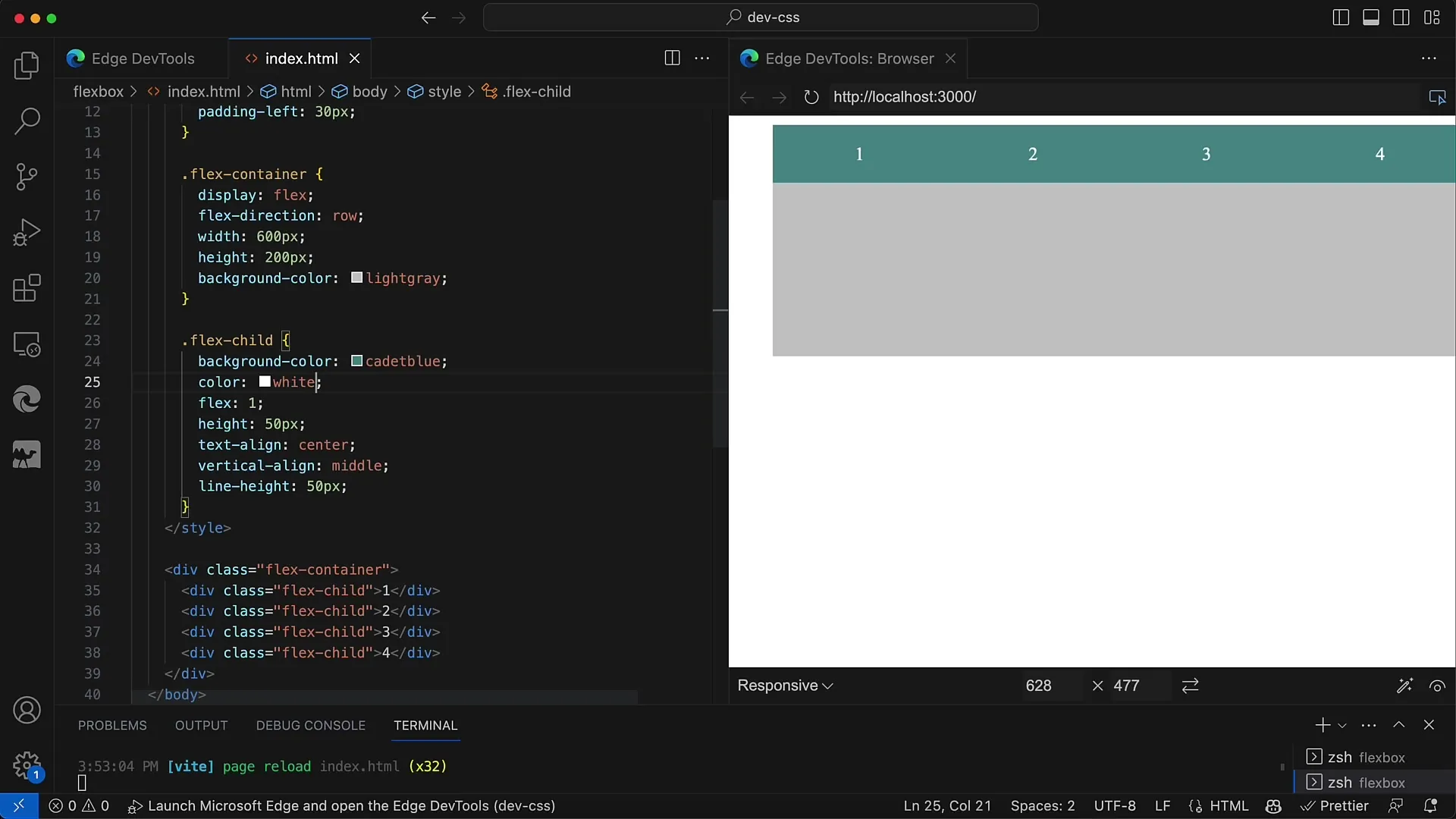Screen dimensions: 1456x819
Task: Open the Manage gear icon
Action: [x=27, y=766]
